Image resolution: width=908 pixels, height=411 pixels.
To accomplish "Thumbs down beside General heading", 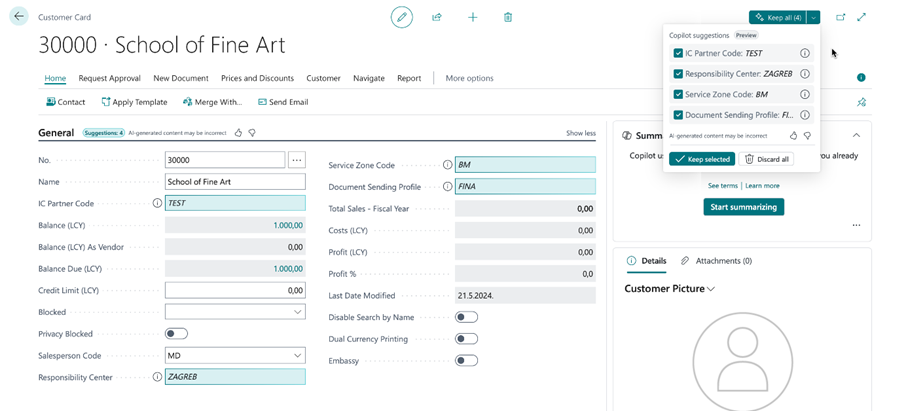I will tap(252, 133).
